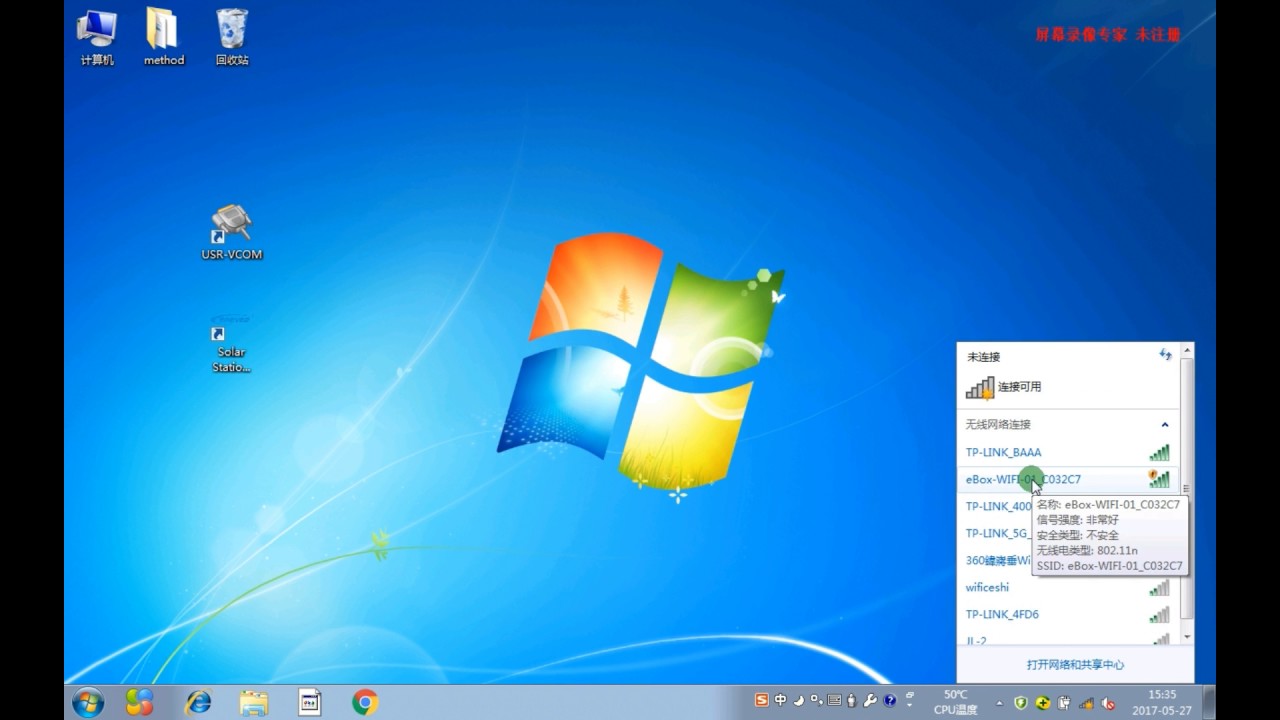Open input method wrench settings icon

pos(870,700)
